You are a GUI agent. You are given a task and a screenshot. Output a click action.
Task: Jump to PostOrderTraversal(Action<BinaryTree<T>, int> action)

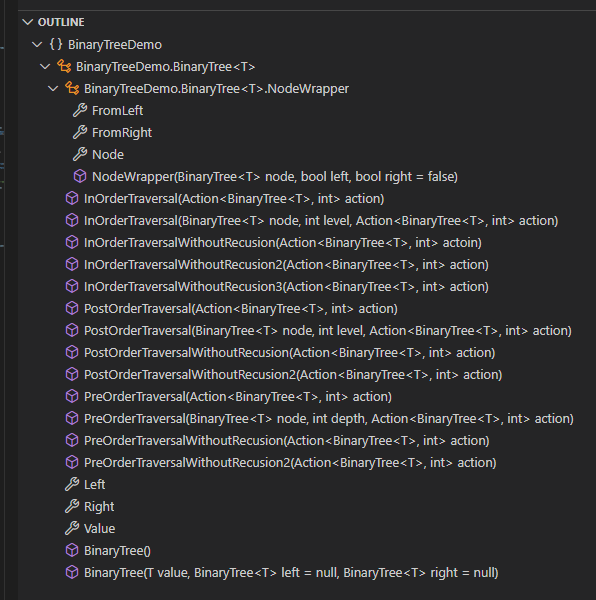point(241,309)
